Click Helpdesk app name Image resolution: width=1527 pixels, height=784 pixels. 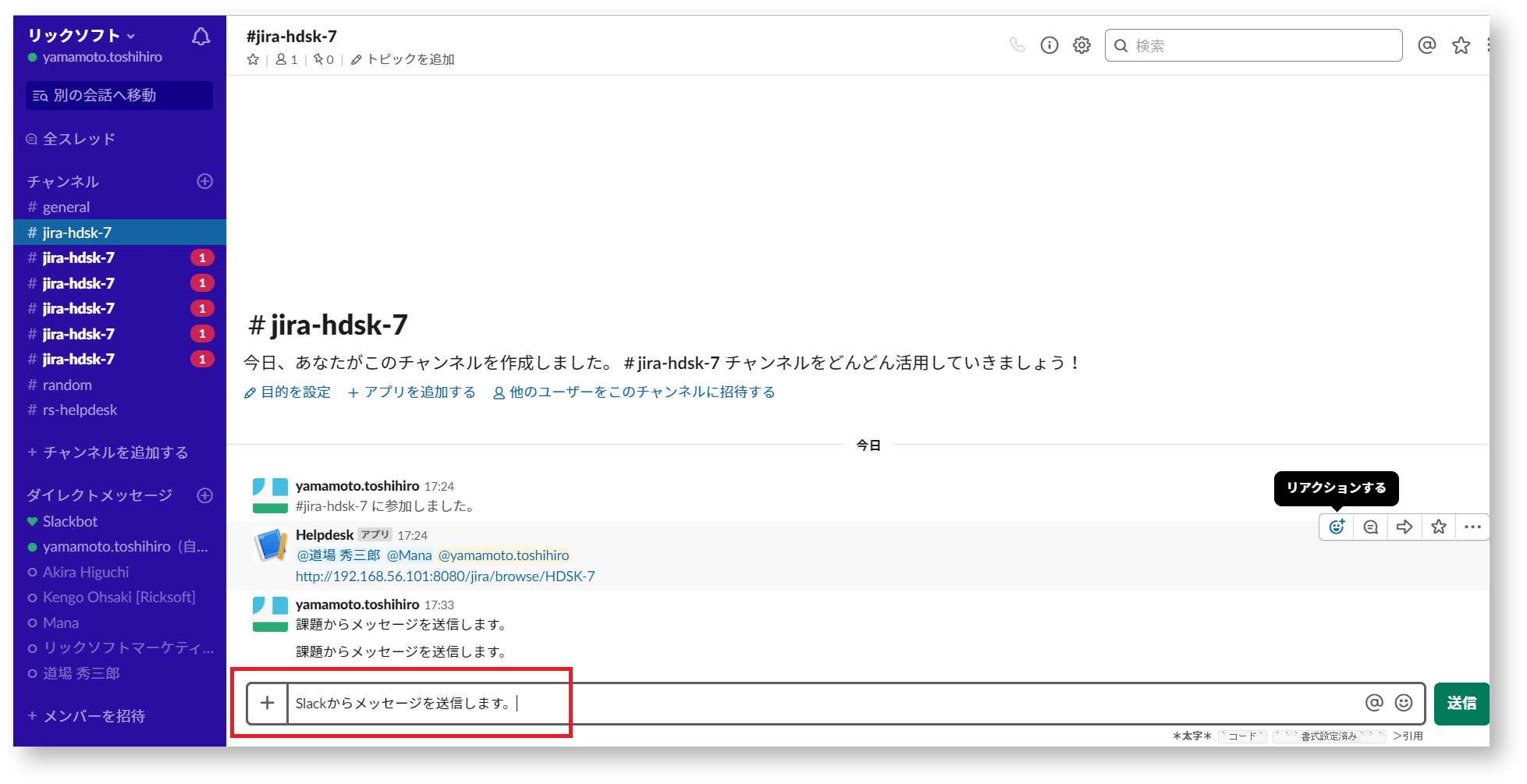click(325, 535)
